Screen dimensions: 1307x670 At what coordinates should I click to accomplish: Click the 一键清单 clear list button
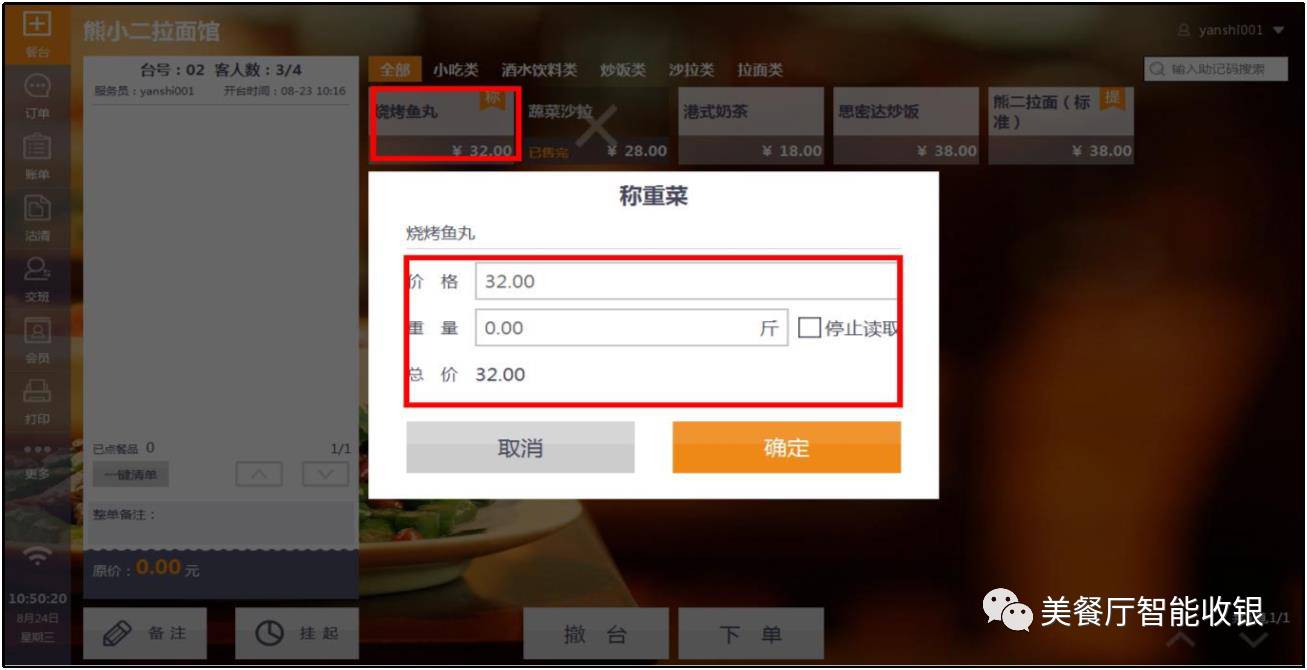pyautogui.click(x=131, y=474)
